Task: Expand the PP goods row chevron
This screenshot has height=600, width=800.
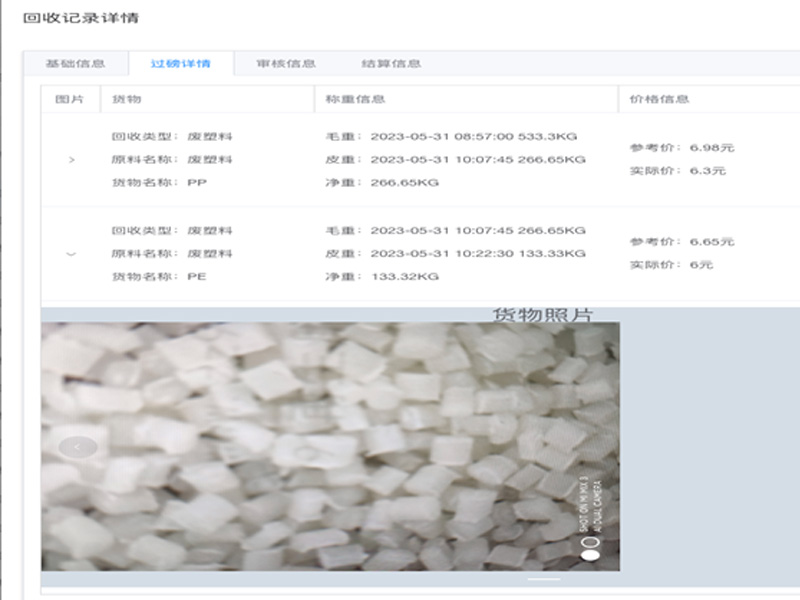Action: pyautogui.click(x=71, y=160)
